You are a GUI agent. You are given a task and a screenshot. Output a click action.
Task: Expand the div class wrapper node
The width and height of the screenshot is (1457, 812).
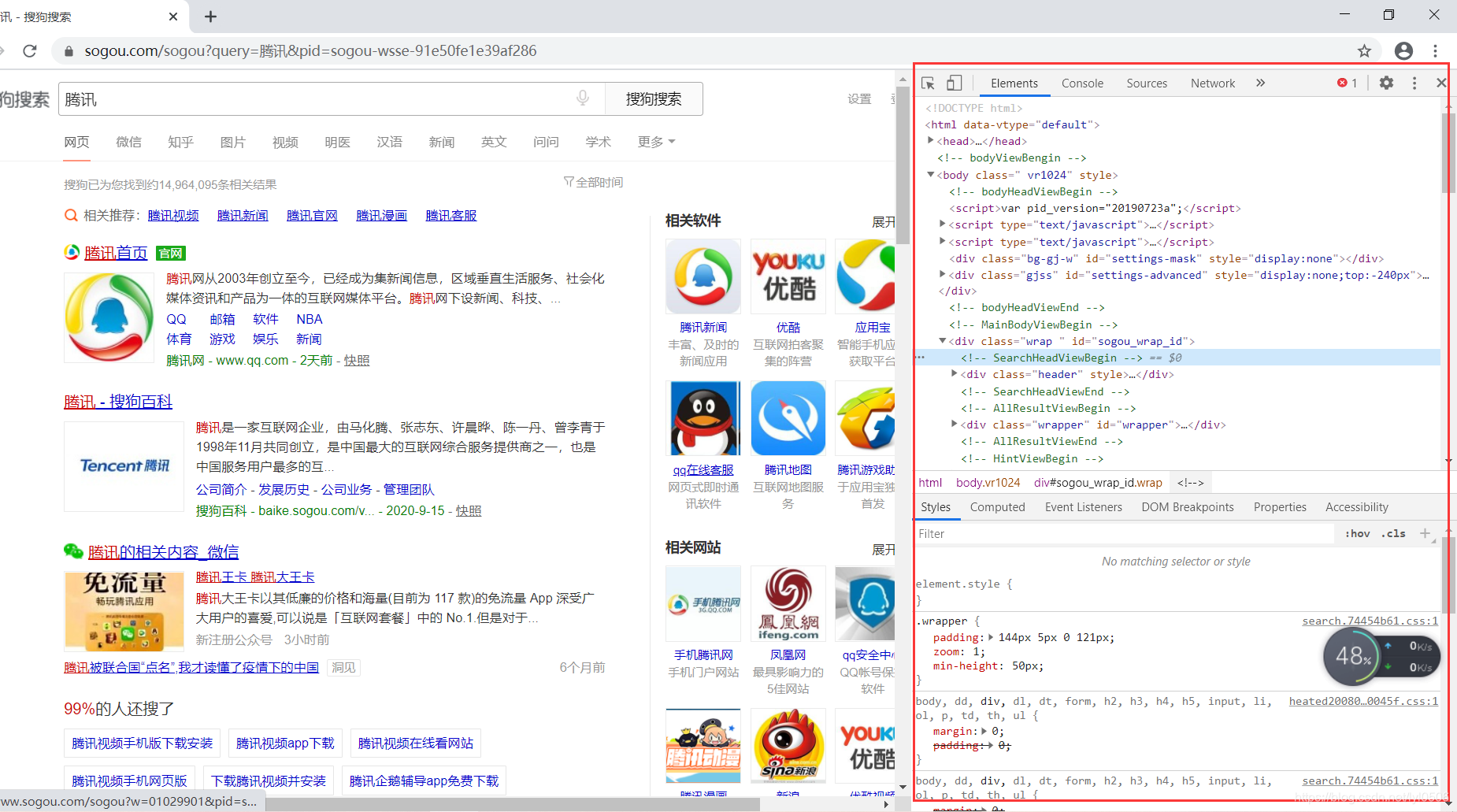955,424
